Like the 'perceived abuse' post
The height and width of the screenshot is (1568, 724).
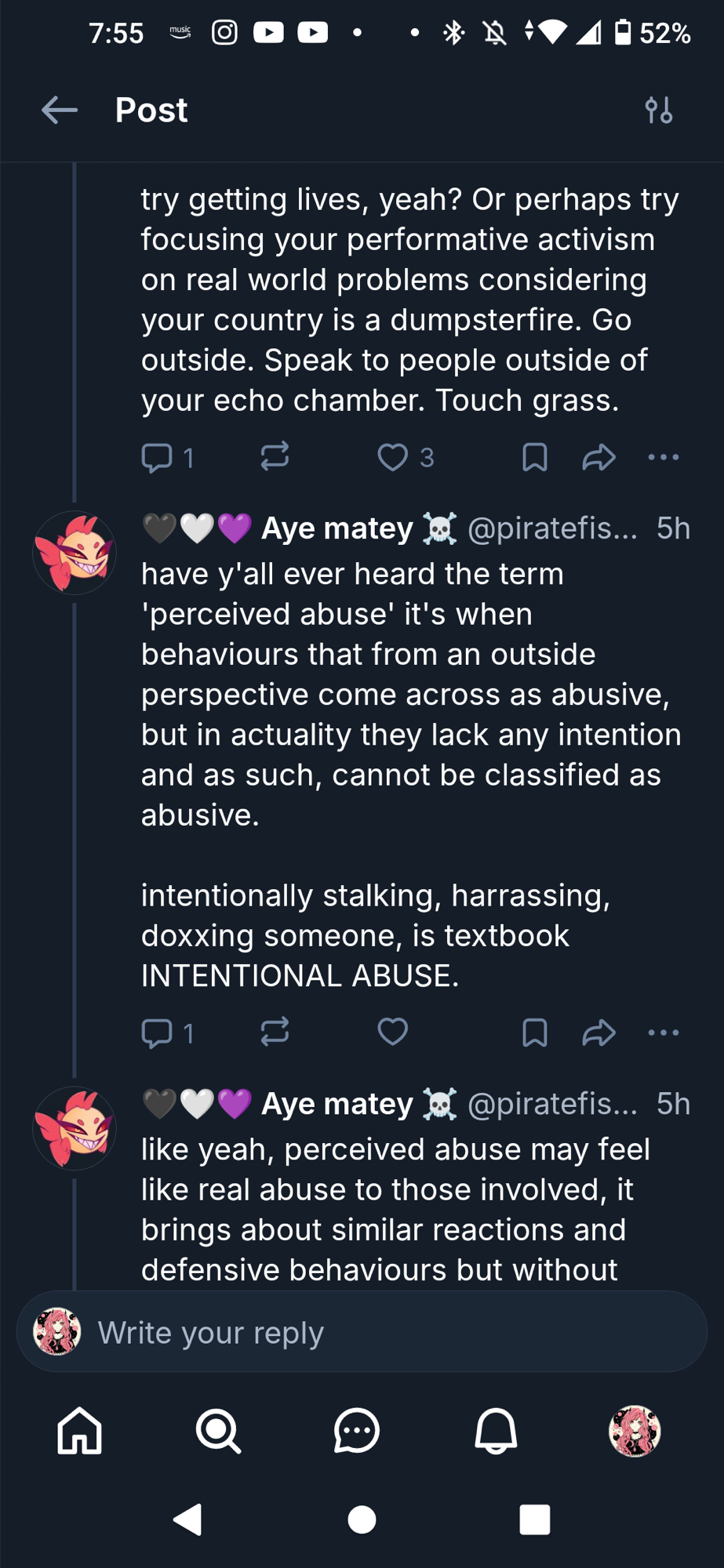click(393, 1033)
